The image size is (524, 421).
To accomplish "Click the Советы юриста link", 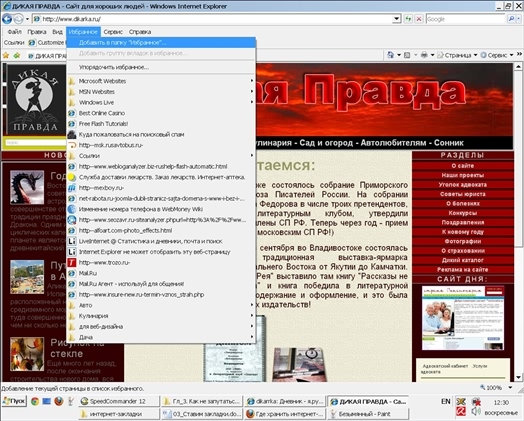I will [x=463, y=194].
